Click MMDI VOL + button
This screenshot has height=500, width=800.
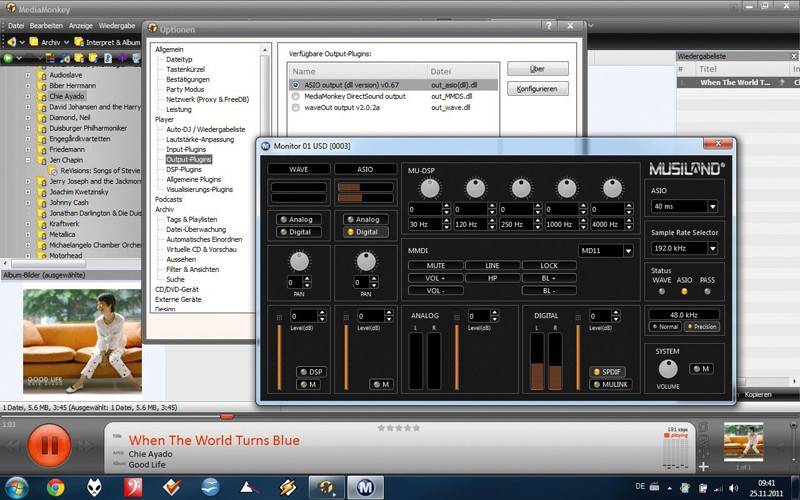(436, 279)
